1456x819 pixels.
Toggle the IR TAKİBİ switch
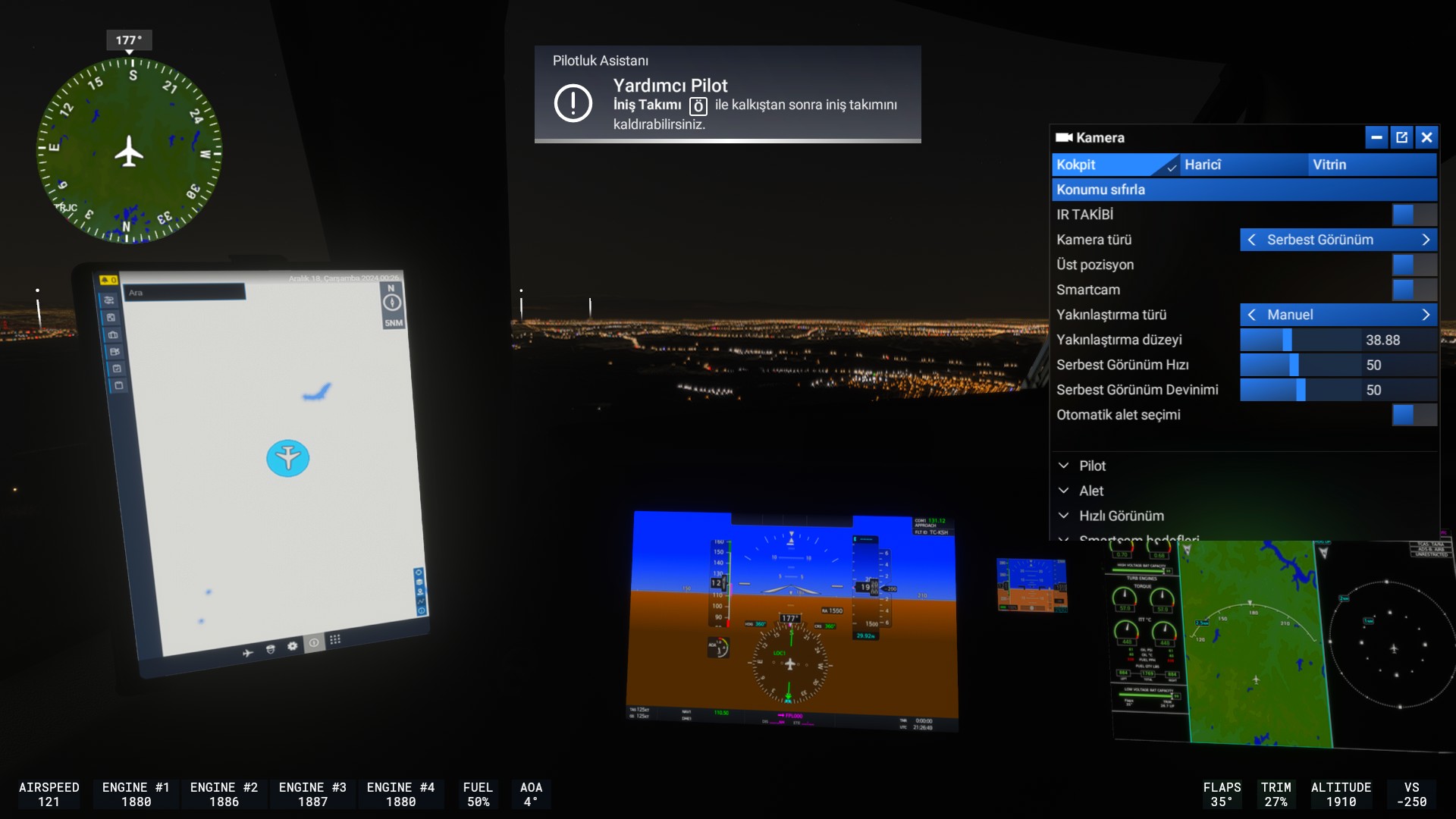[1414, 215]
